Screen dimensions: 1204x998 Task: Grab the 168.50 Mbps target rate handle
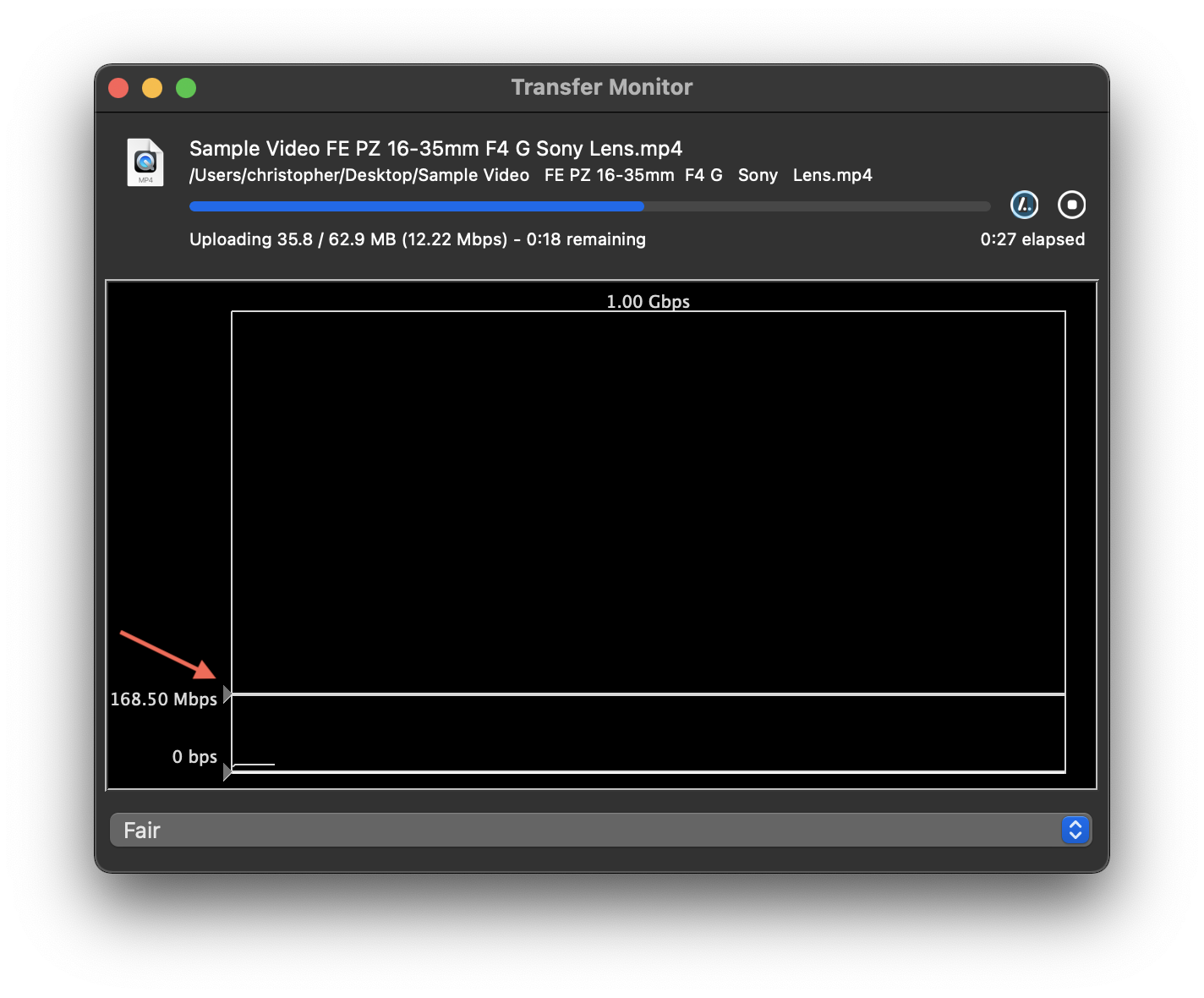227,694
